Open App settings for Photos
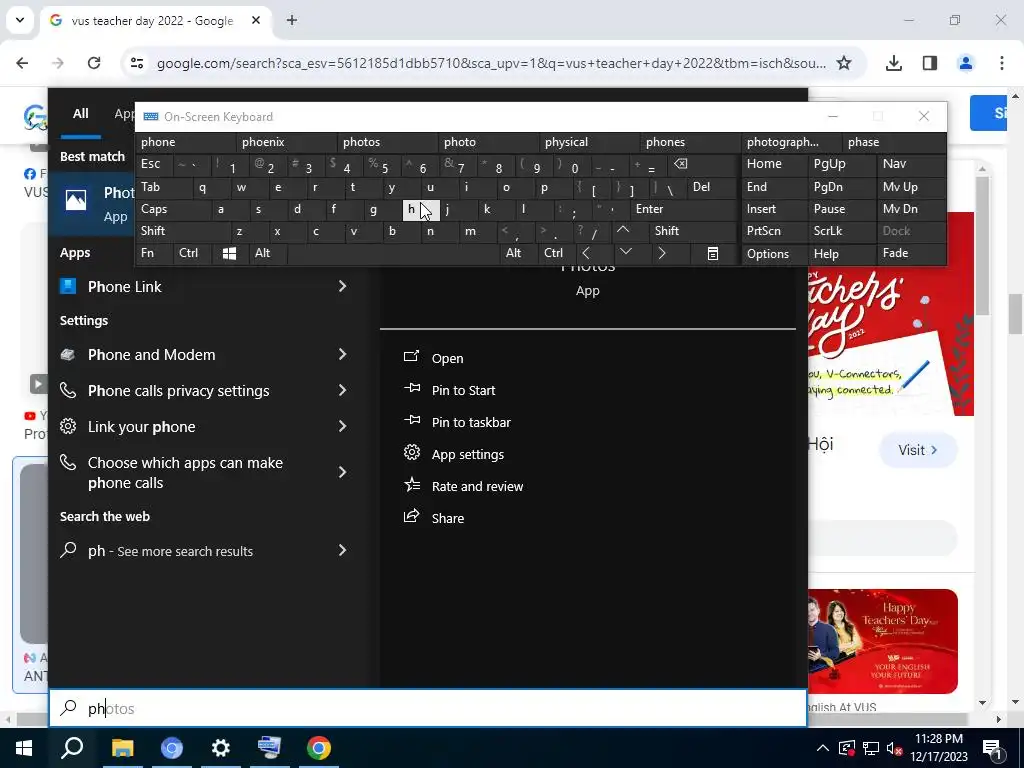 click(x=468, y=454)
